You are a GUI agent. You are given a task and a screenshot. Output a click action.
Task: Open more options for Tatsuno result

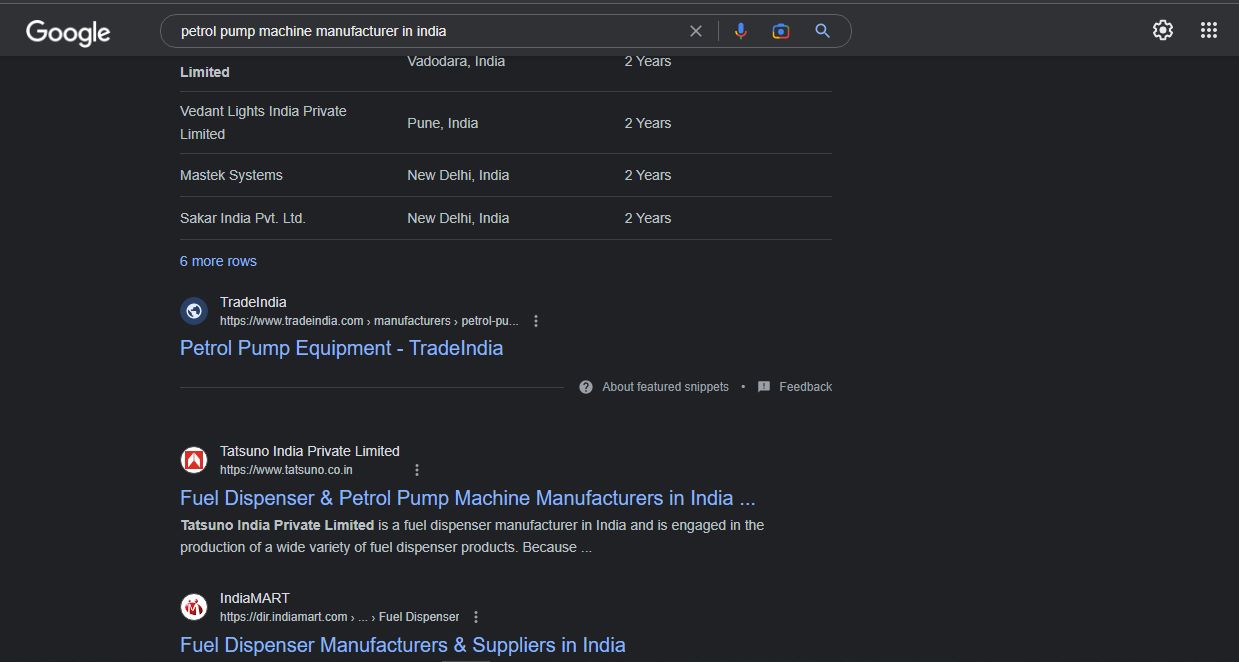(x=417, y=470)
